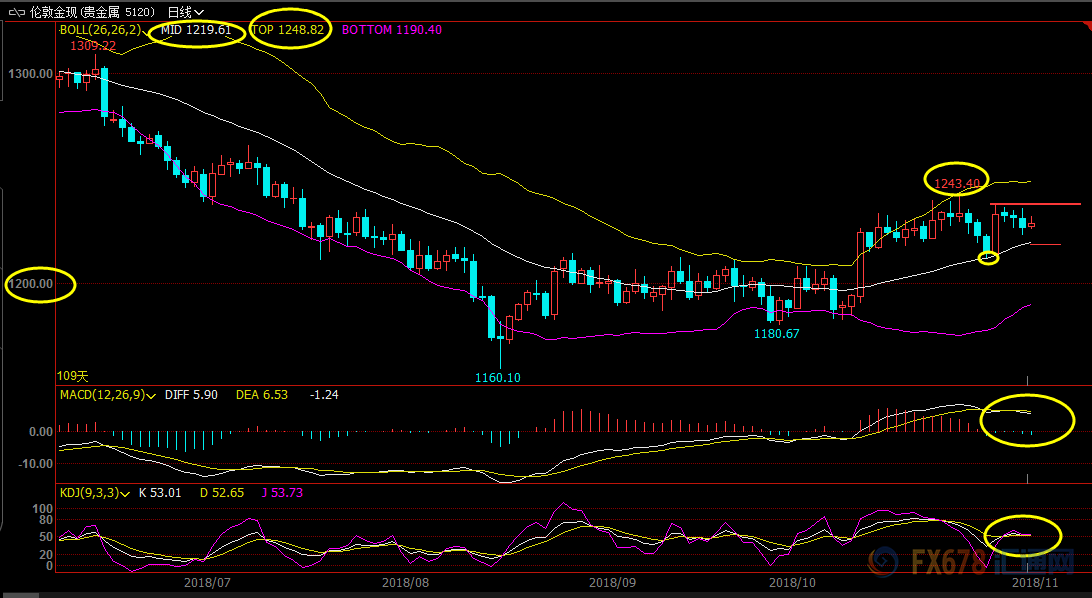Open the KDJ(9,3,3) indicator dropdown
This screenshot has height=598, width=1092.
[x=128, y=491]
